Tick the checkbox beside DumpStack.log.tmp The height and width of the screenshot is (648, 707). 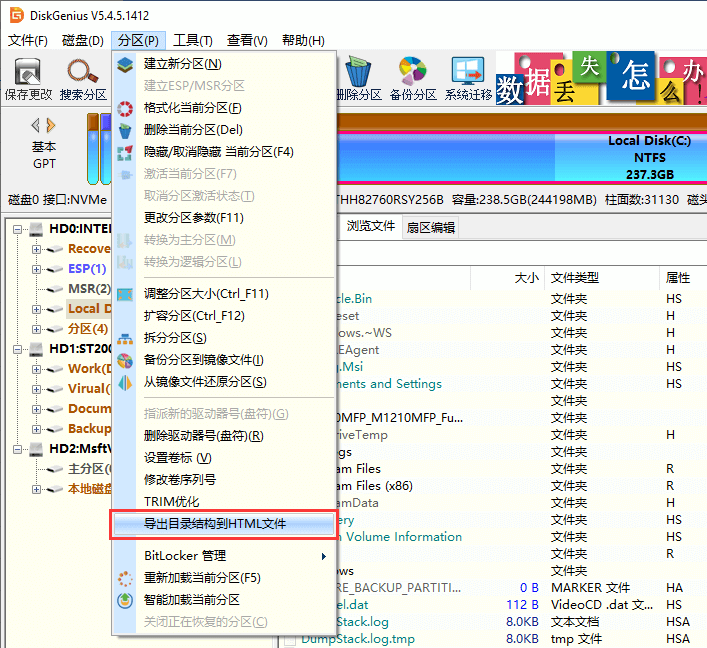(289, 641)
